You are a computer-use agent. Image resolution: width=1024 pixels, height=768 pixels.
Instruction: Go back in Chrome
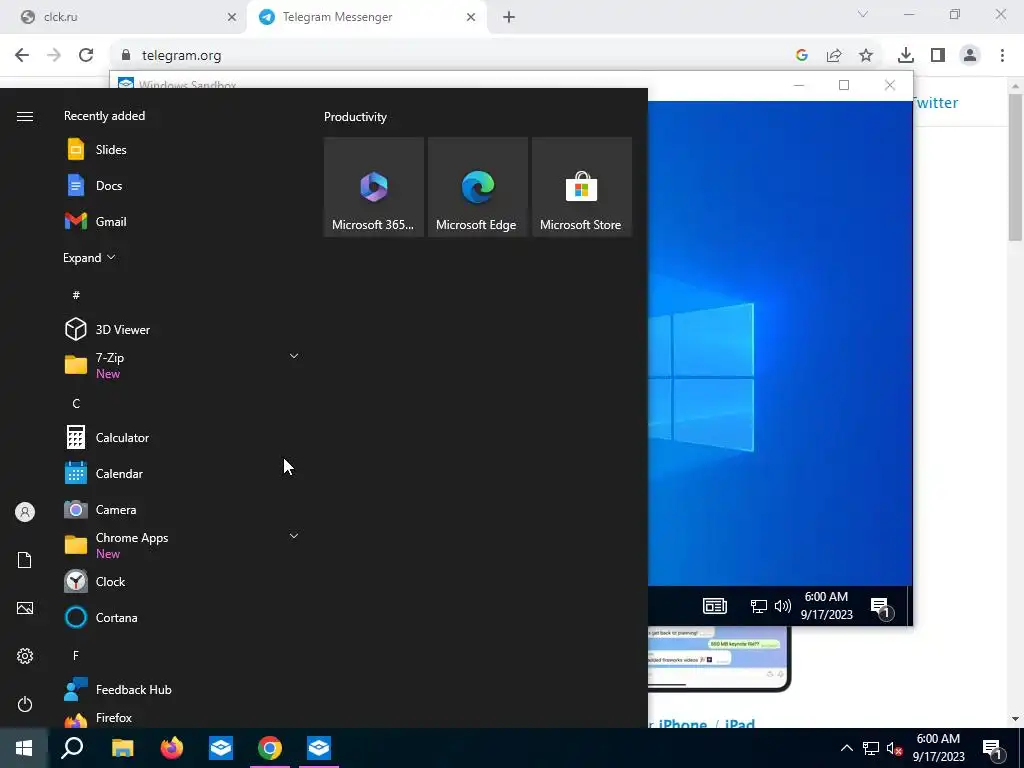[x=22, y=56]
